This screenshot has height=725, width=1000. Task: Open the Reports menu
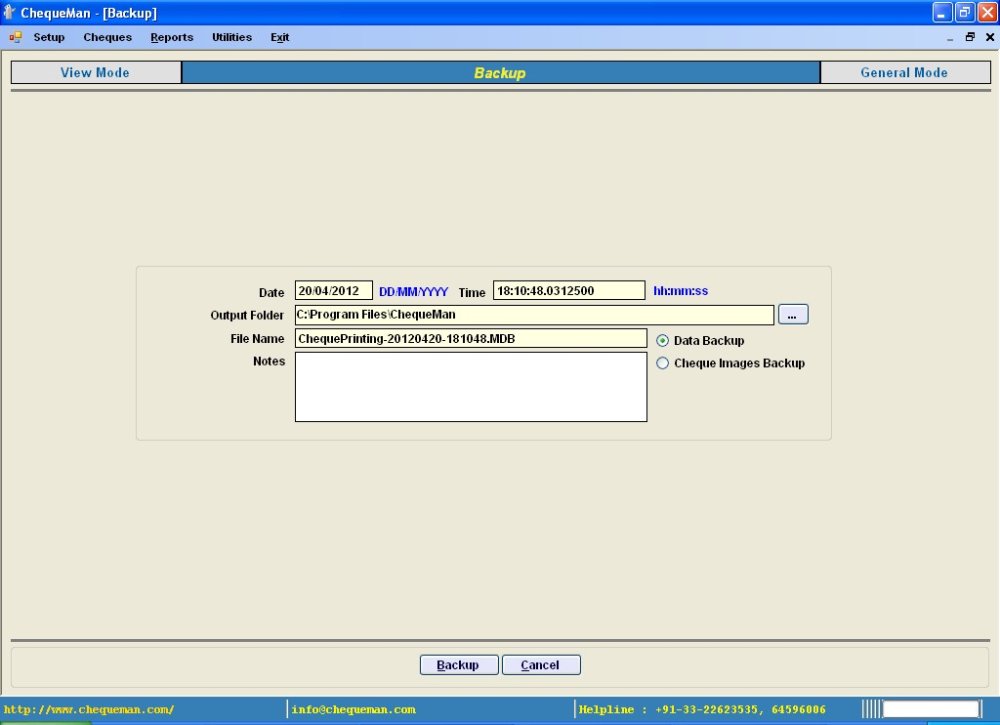pyautogui.click(x=172, y=38)
